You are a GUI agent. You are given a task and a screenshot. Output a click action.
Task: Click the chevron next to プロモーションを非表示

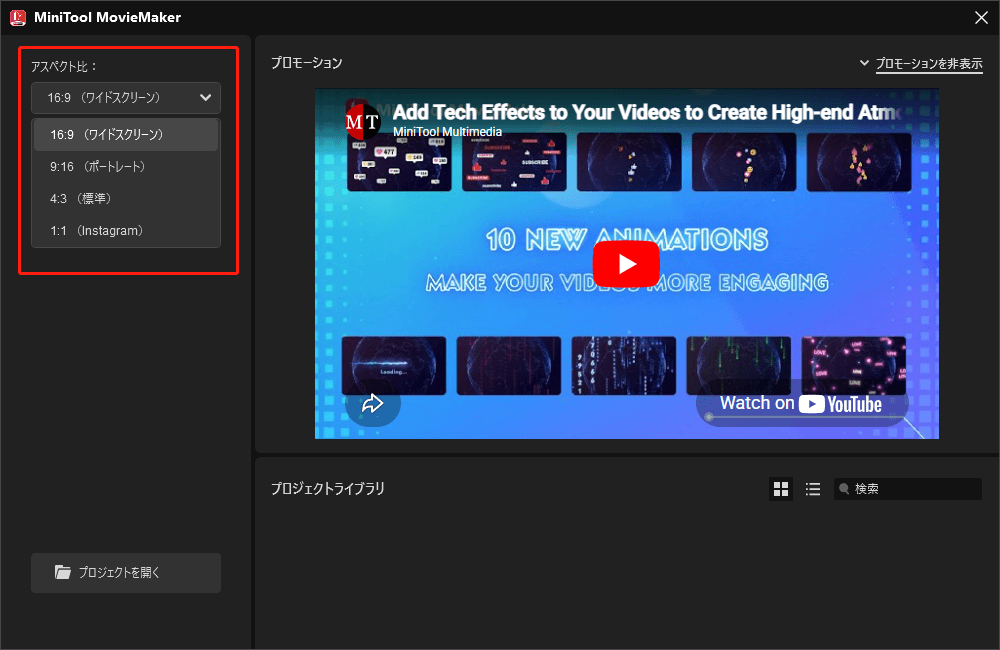(864, 62)
